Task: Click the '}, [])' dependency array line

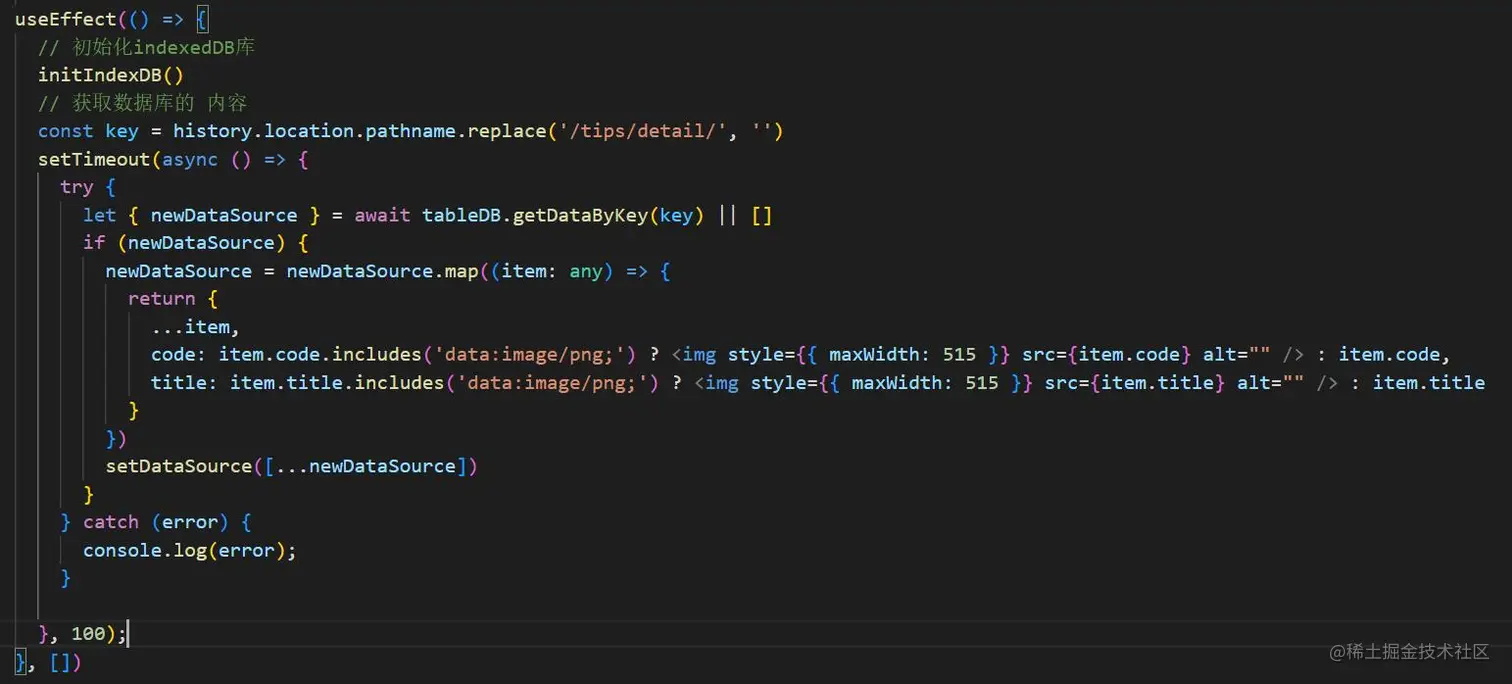Action: tap(48, 661)
